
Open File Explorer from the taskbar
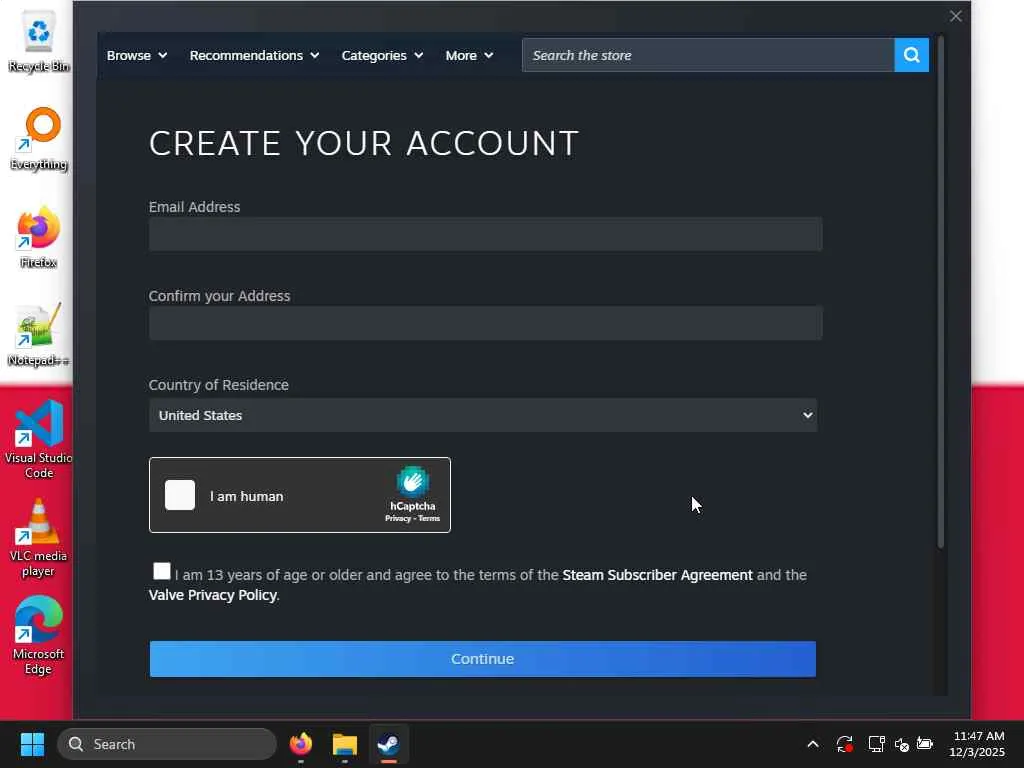[345, 744]
